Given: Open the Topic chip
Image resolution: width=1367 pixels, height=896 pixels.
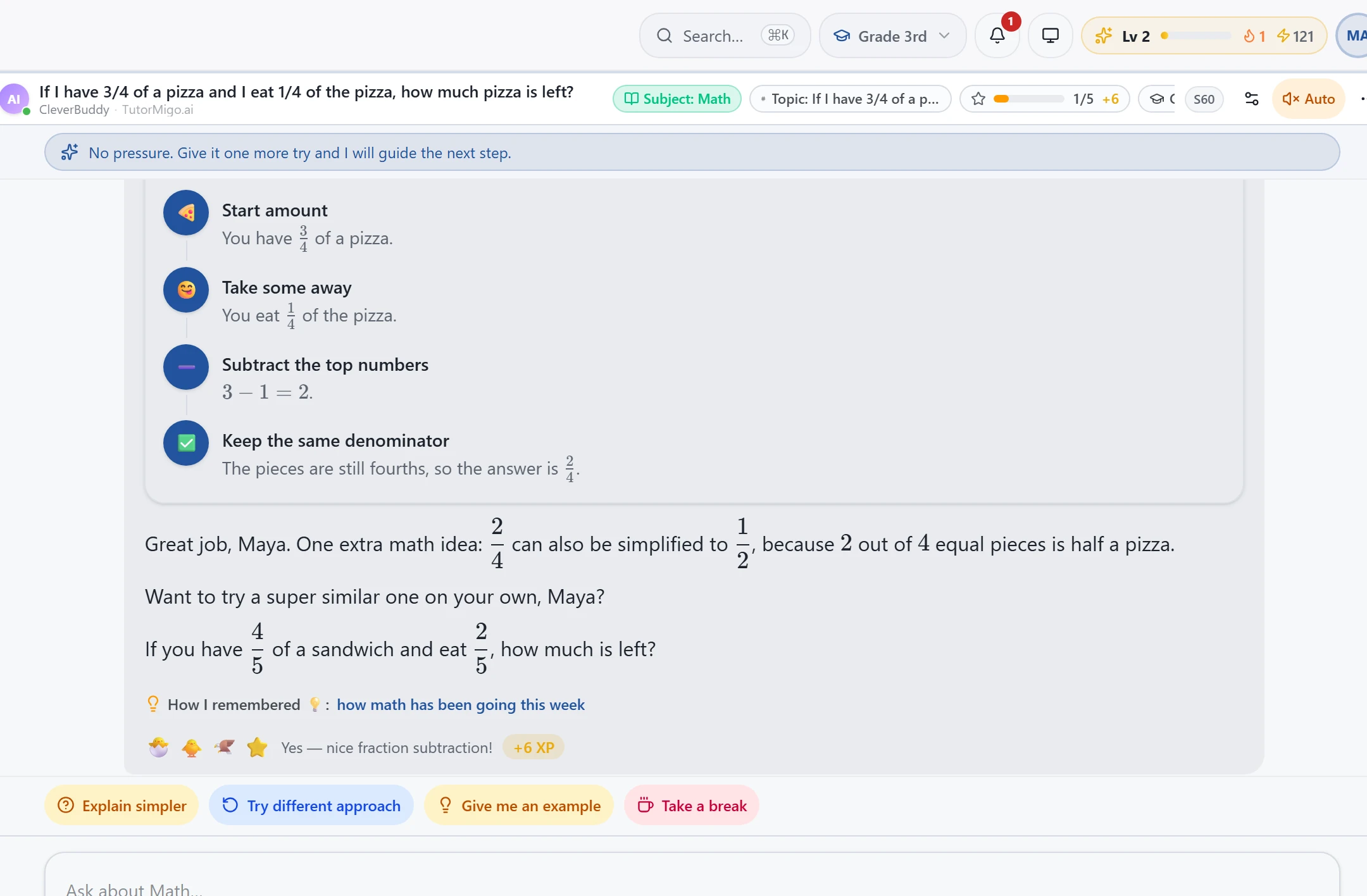Looking at the screenshot, I should [850, 99].
